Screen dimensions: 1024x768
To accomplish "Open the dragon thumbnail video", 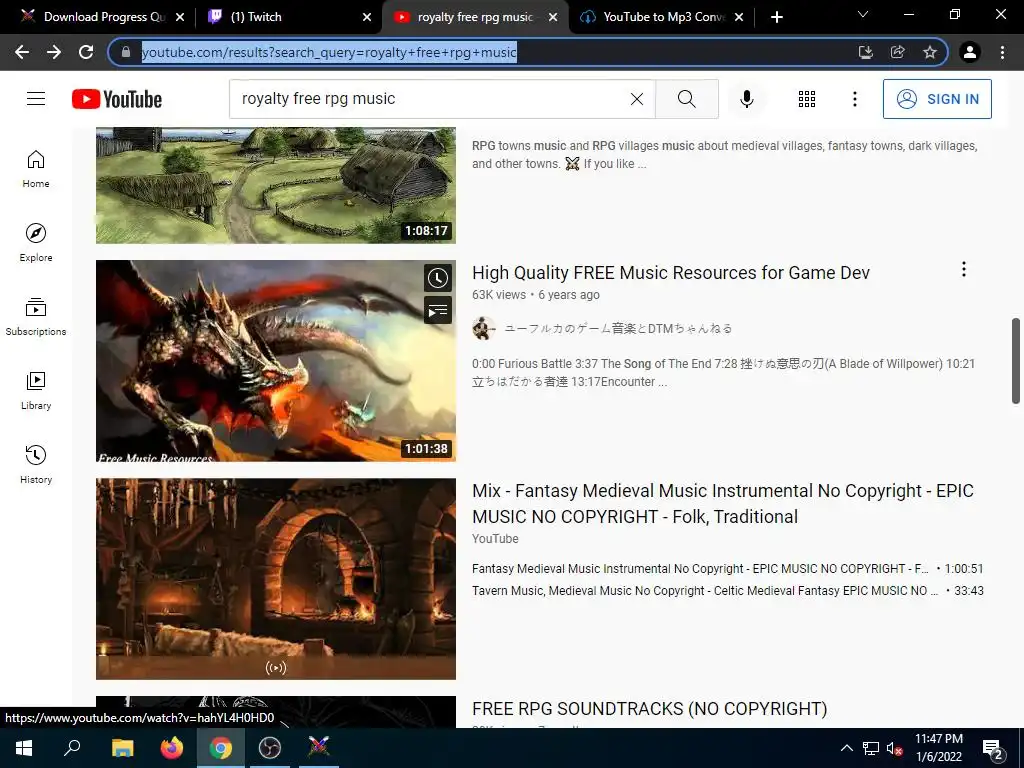I will point(276,360).
